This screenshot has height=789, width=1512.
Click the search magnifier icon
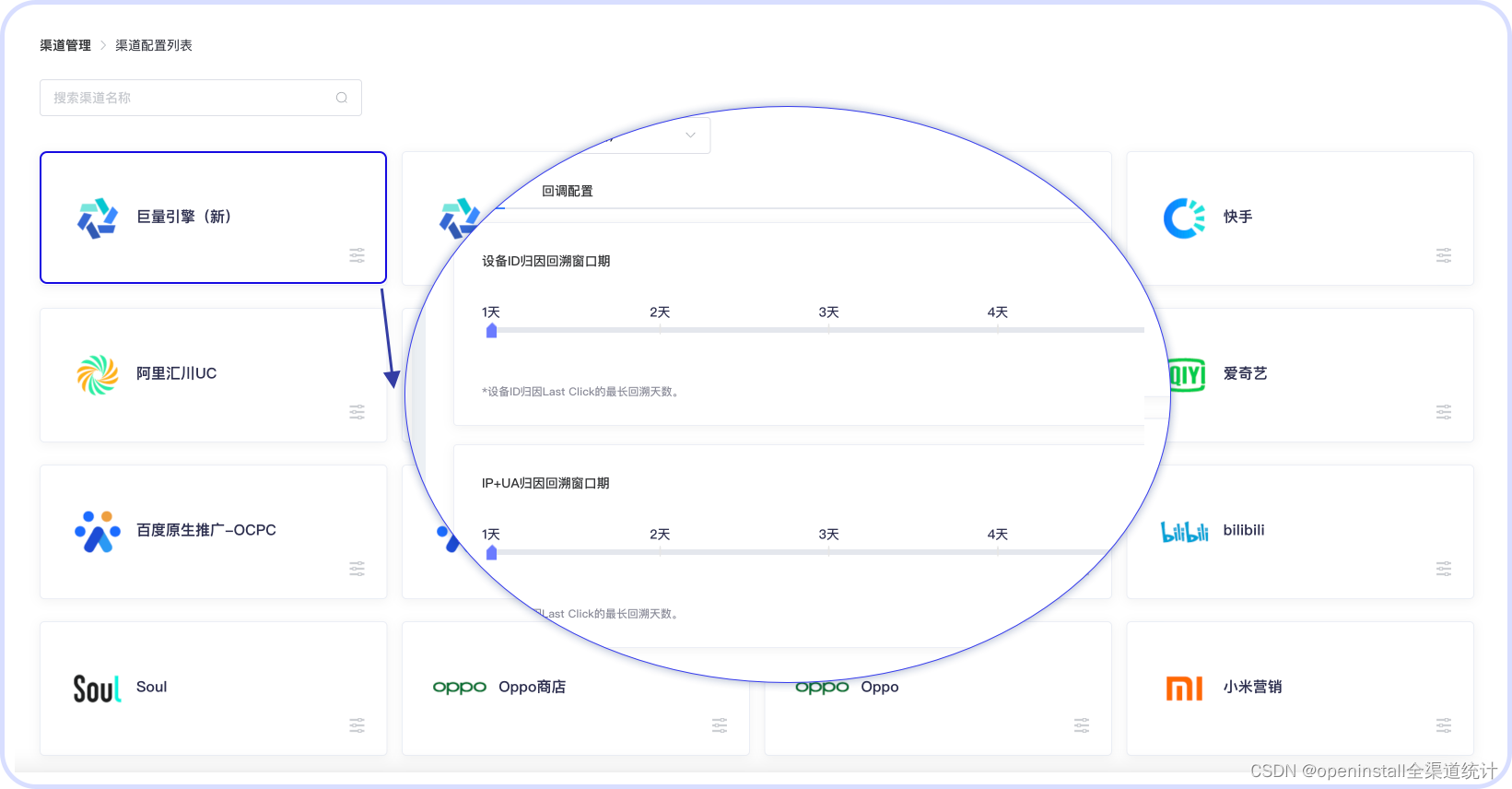(342, 98)
